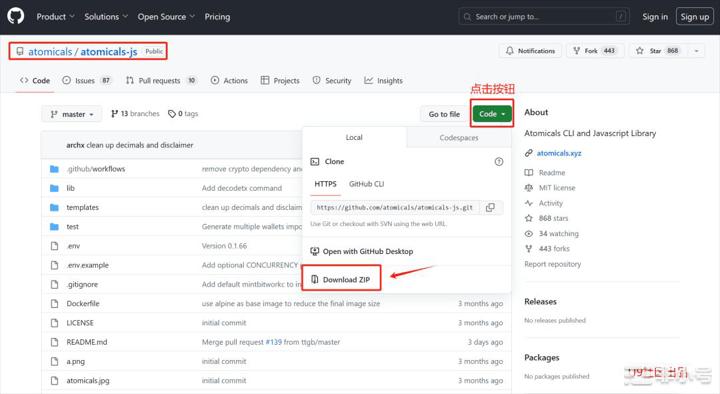720x394 pixels.
Task: Click the README.md file icon
Action: coord(55,342)
